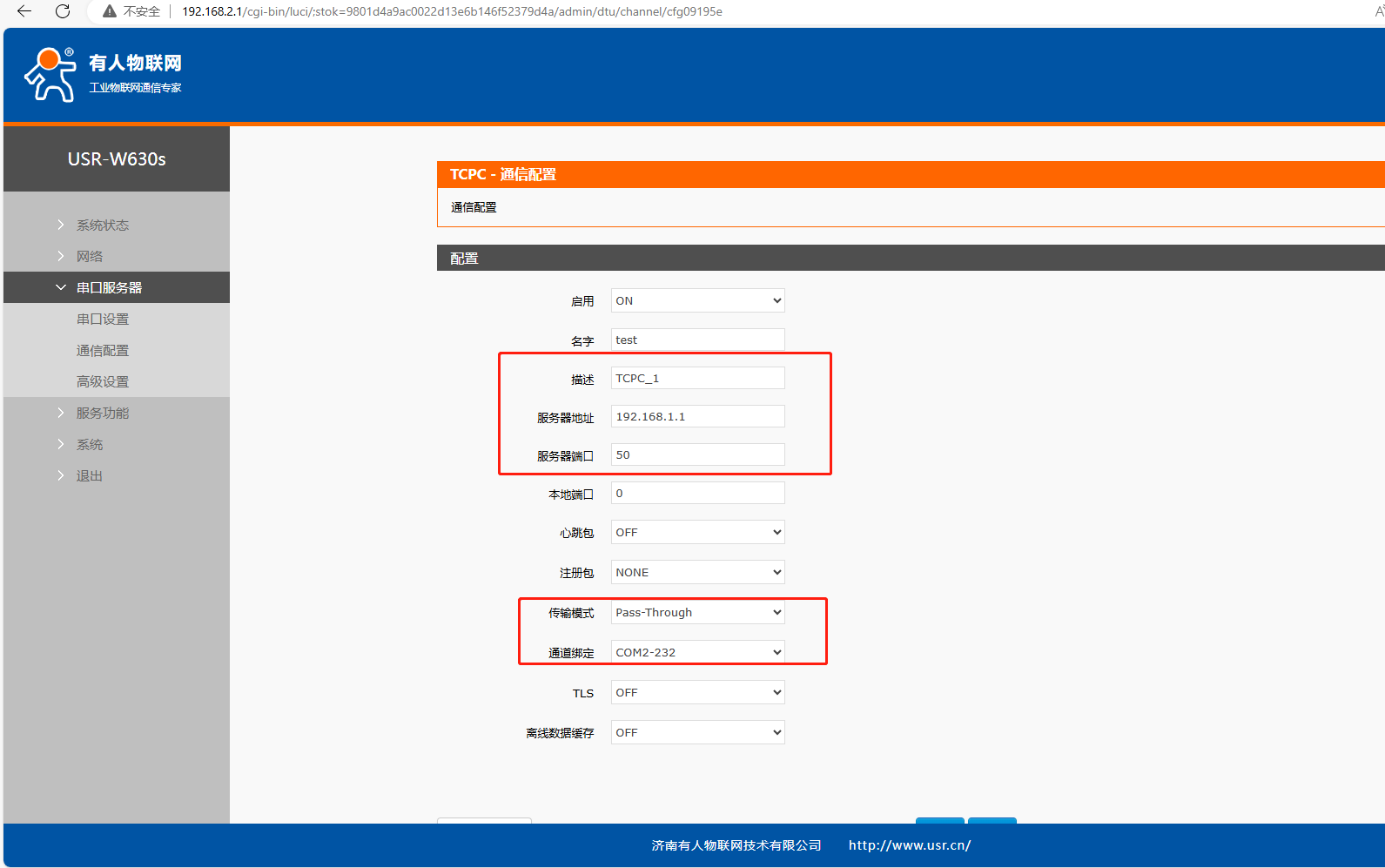Image resolution: width=1385 pixels, height=868 pixels.
Task: Open the 网络 sidebar menu
Action: (90, 256)
